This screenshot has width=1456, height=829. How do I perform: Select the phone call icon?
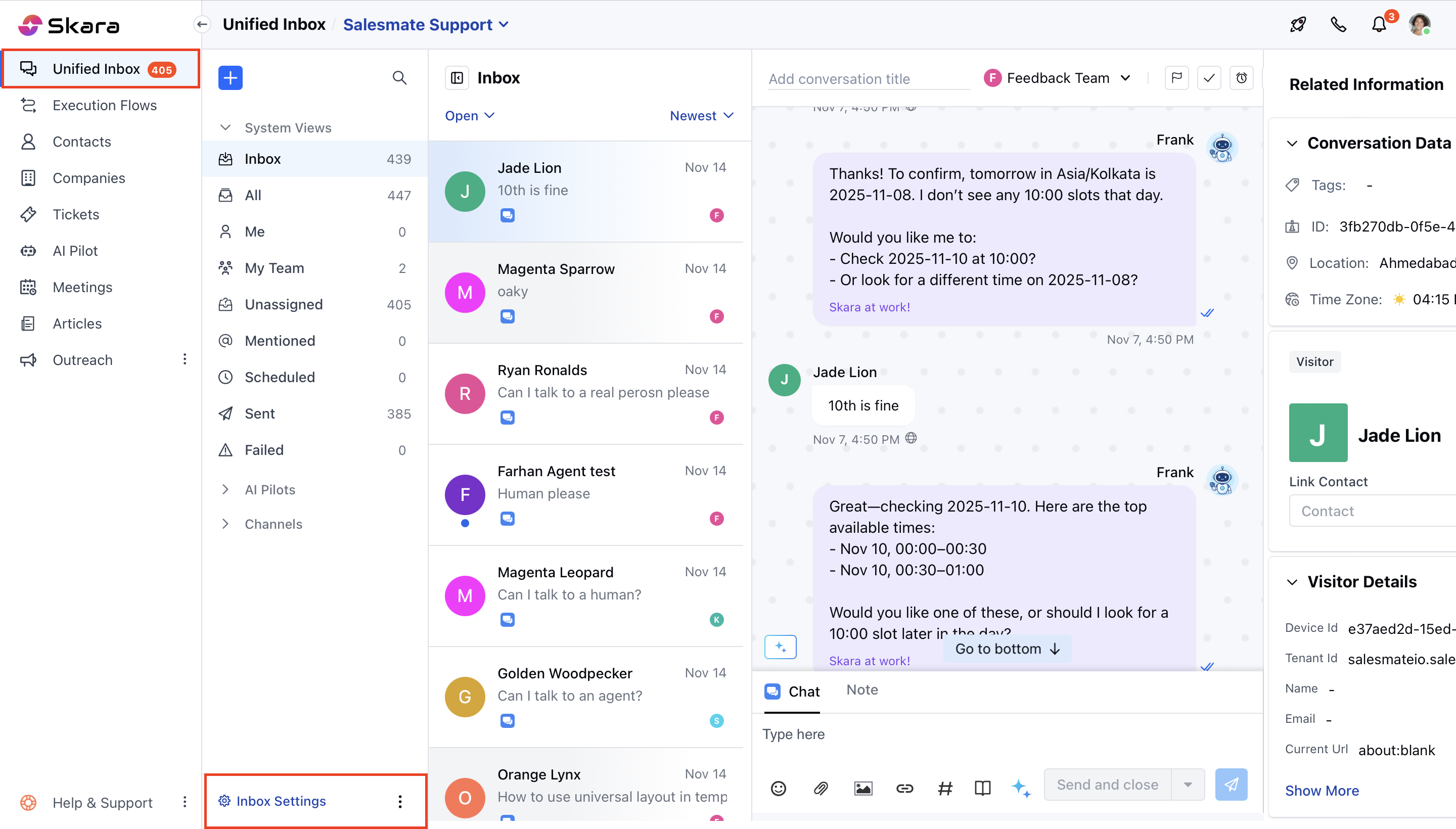coord(1338,24)
